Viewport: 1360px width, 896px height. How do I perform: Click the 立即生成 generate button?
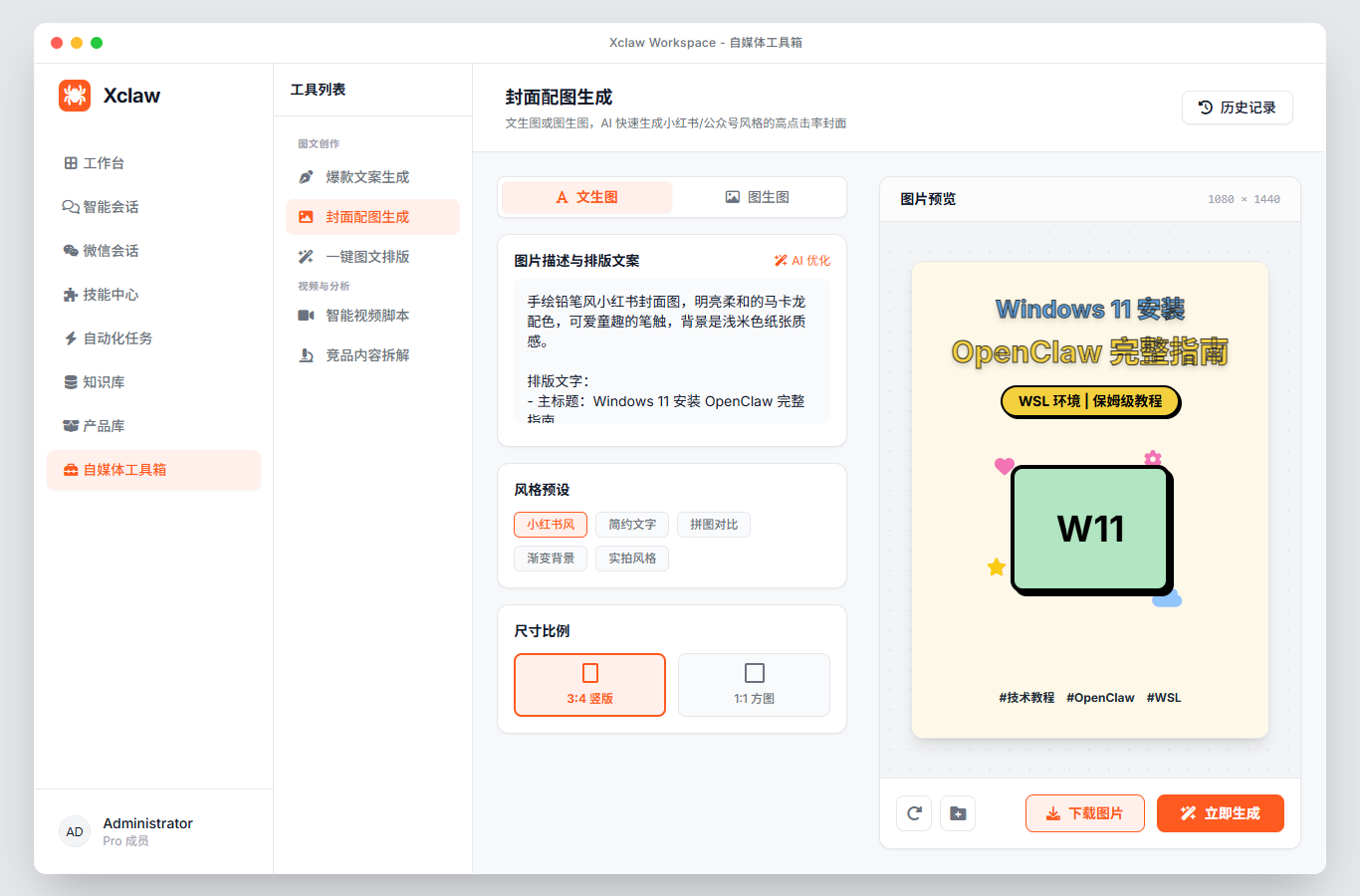tap(1220, 813)
